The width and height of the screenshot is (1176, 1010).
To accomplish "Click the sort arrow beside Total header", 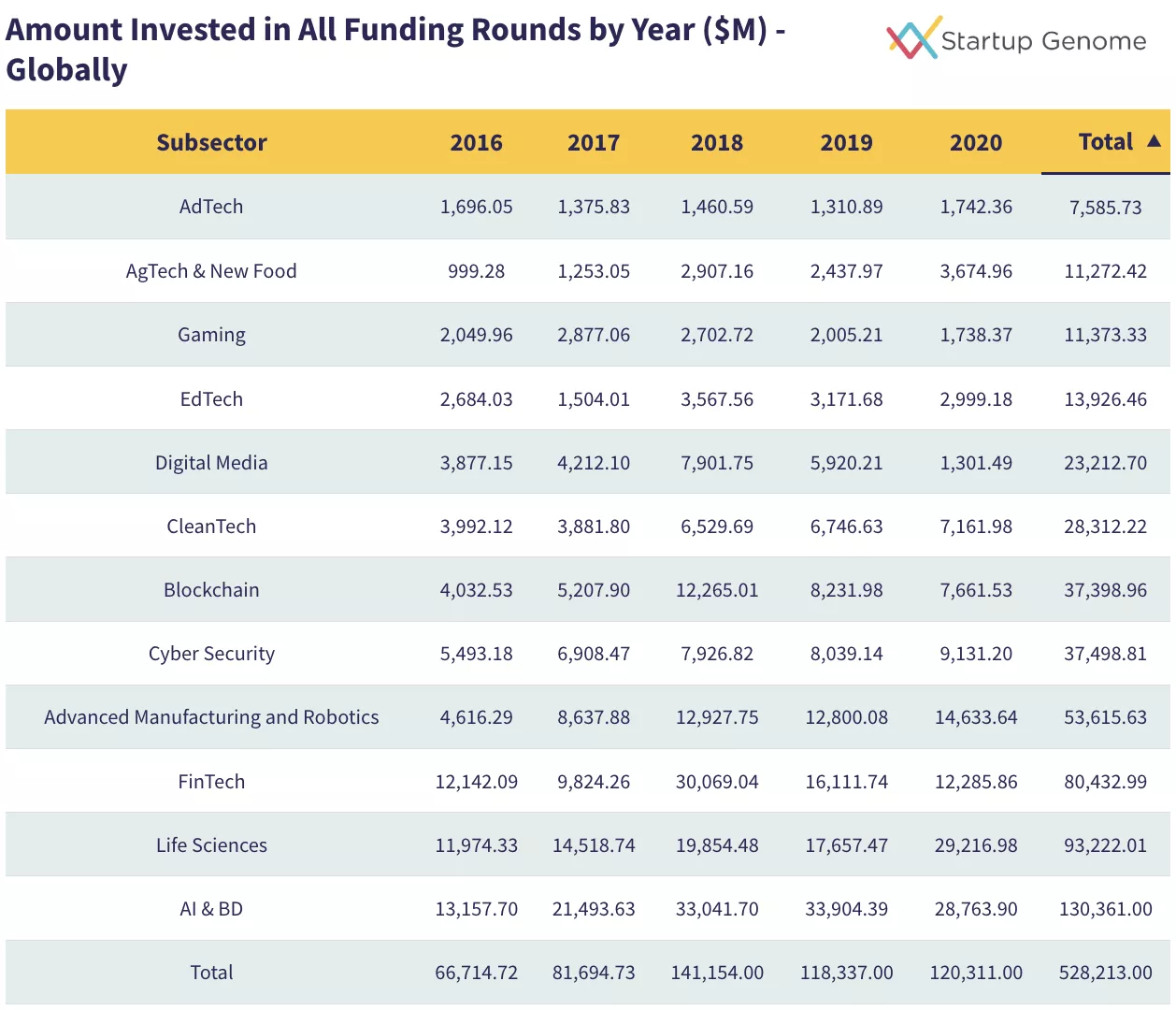I will point(1154,141).
